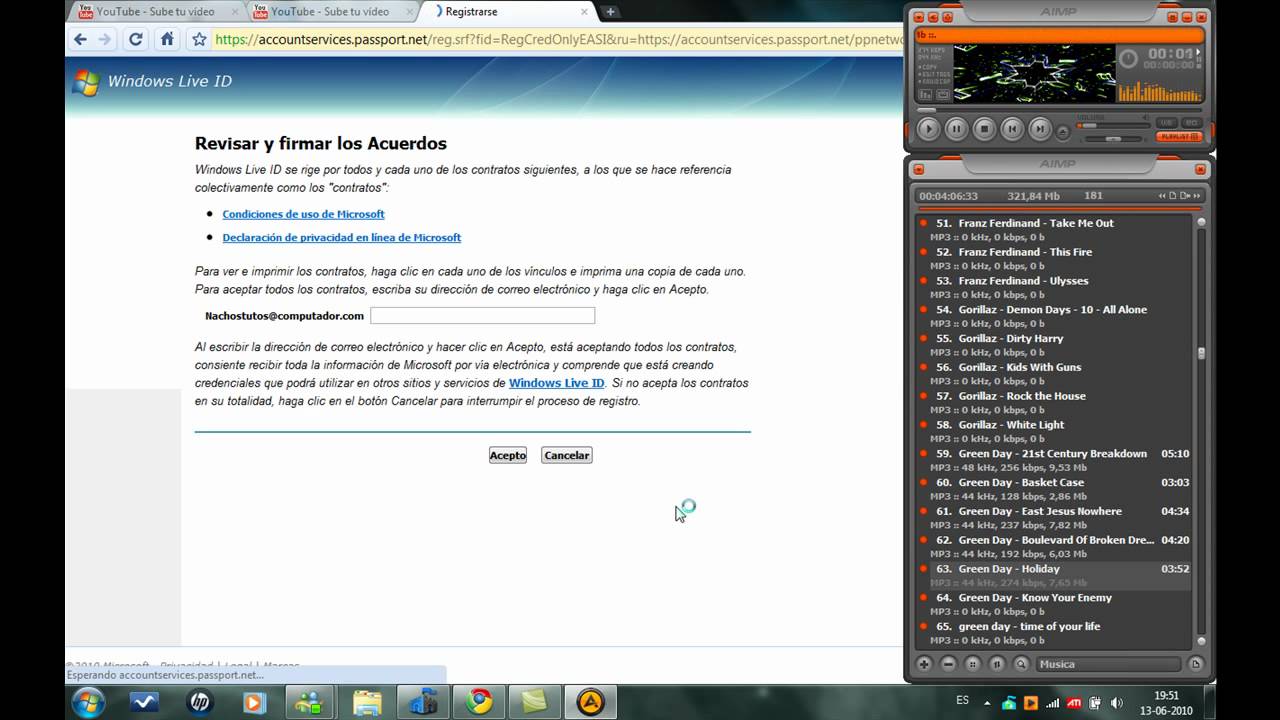Click the AIMP icon on taskbar

(590, 702)
